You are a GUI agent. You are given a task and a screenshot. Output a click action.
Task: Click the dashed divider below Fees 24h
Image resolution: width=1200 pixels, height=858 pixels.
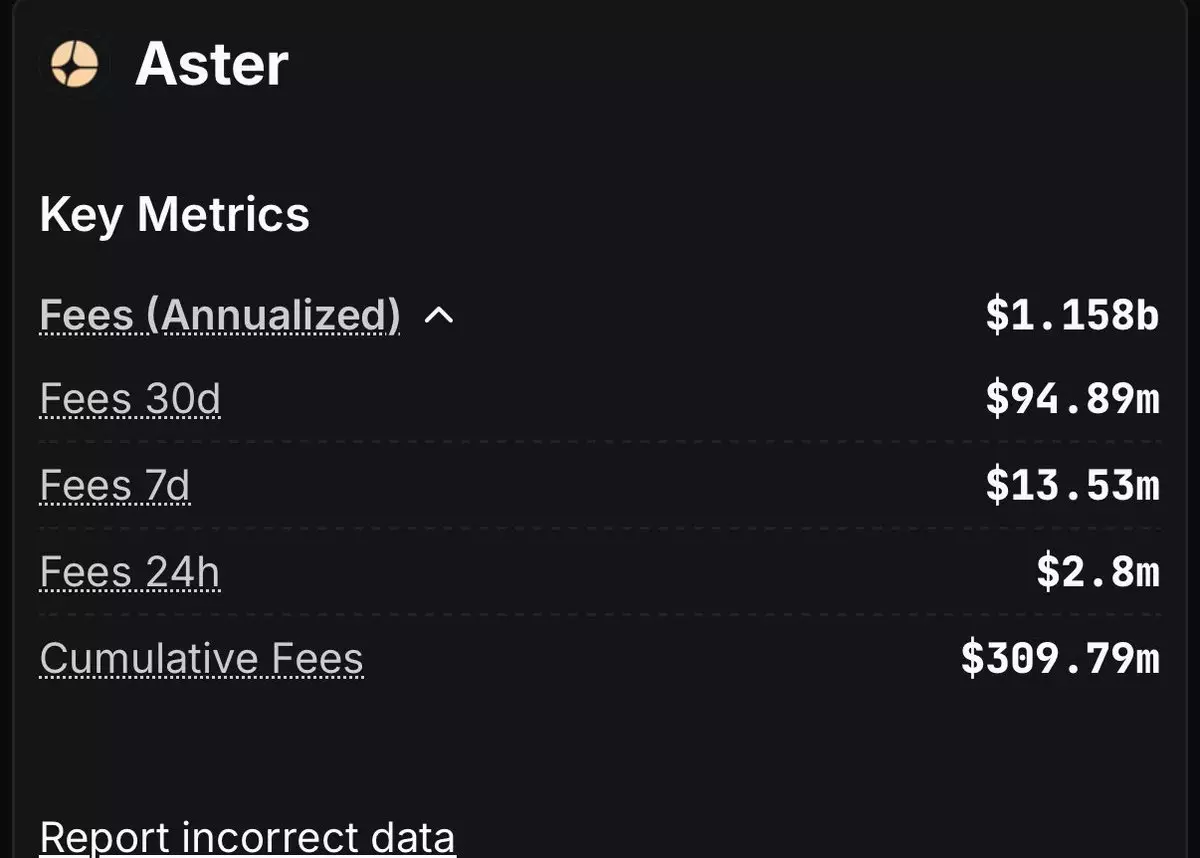[600, 614]
